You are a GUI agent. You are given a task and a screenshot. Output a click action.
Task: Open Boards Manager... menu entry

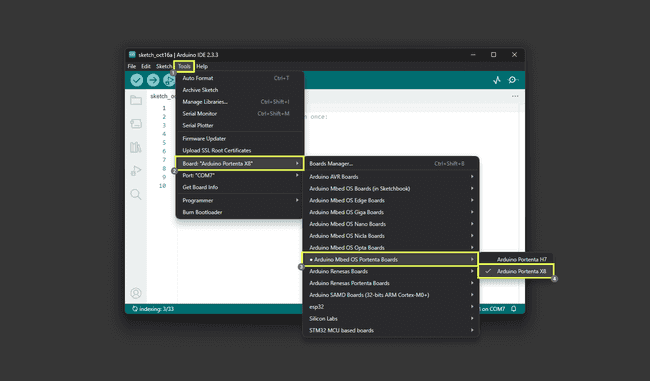391,163
